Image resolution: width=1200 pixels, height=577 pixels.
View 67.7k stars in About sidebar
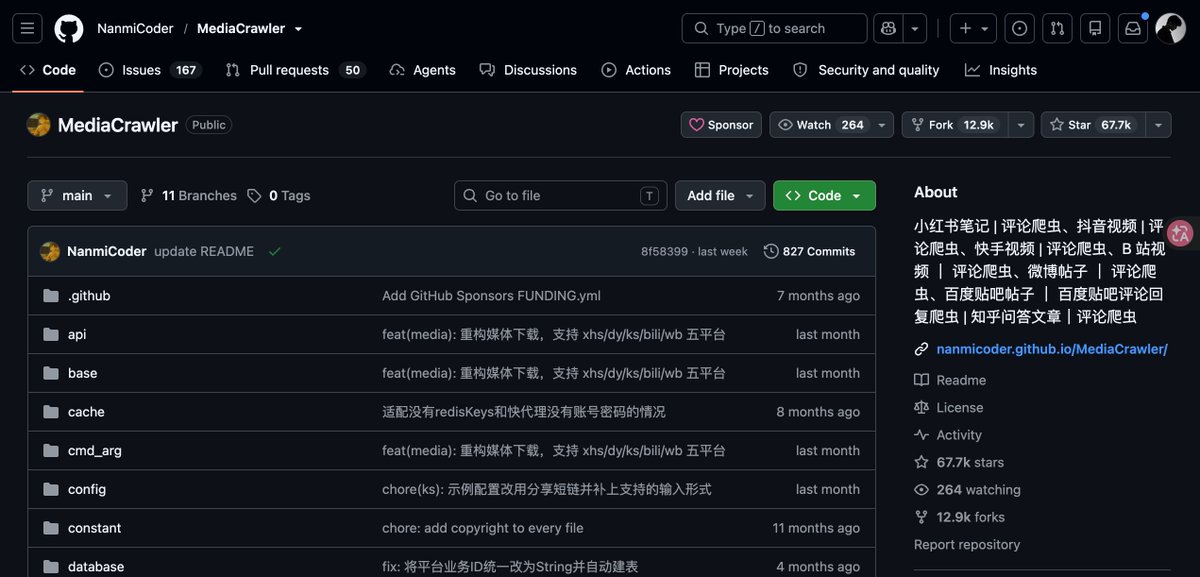pyautogui.click(x=959, y=462)
